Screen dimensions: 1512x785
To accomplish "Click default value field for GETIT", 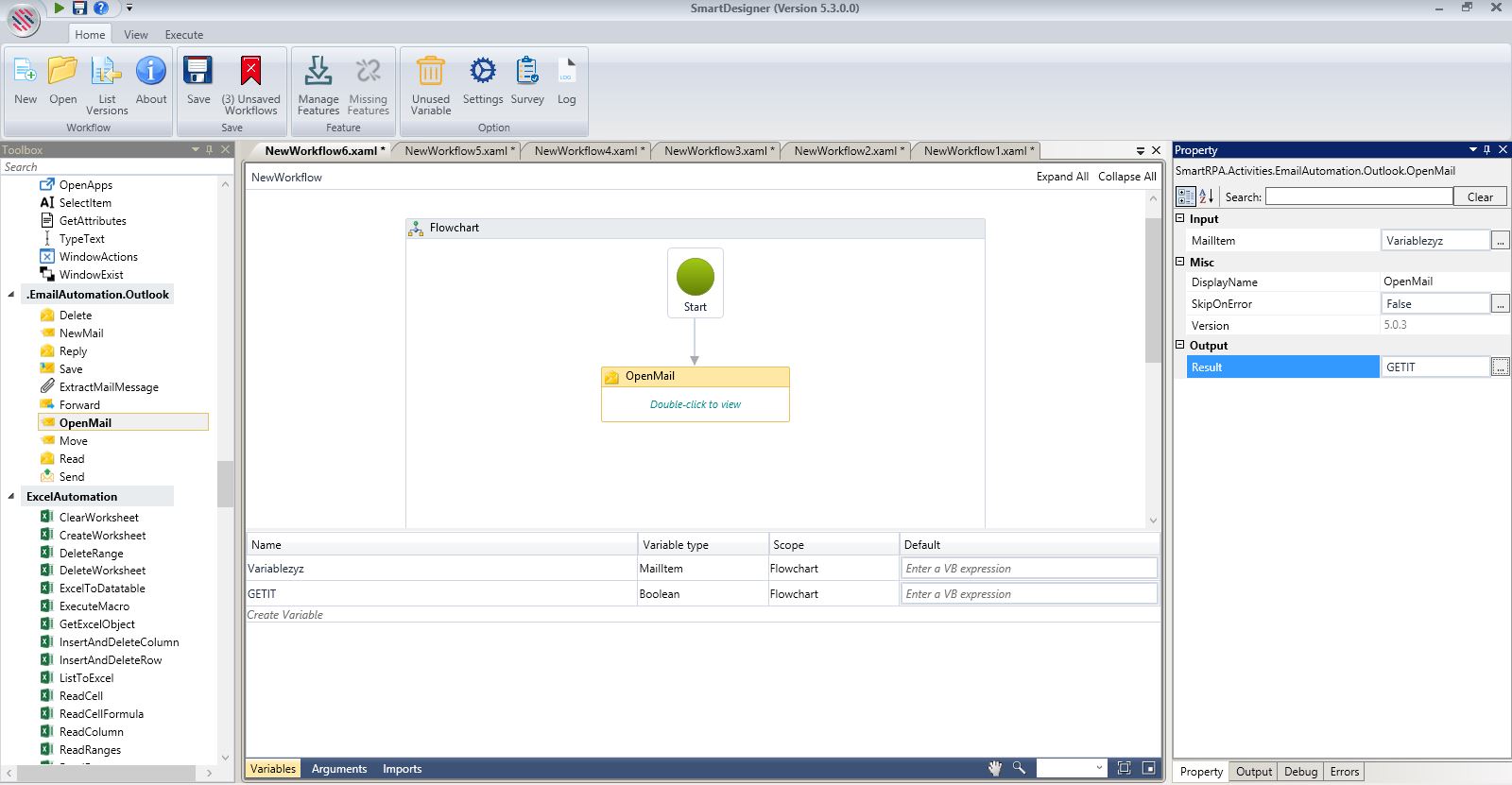I will click(1029, 593).
